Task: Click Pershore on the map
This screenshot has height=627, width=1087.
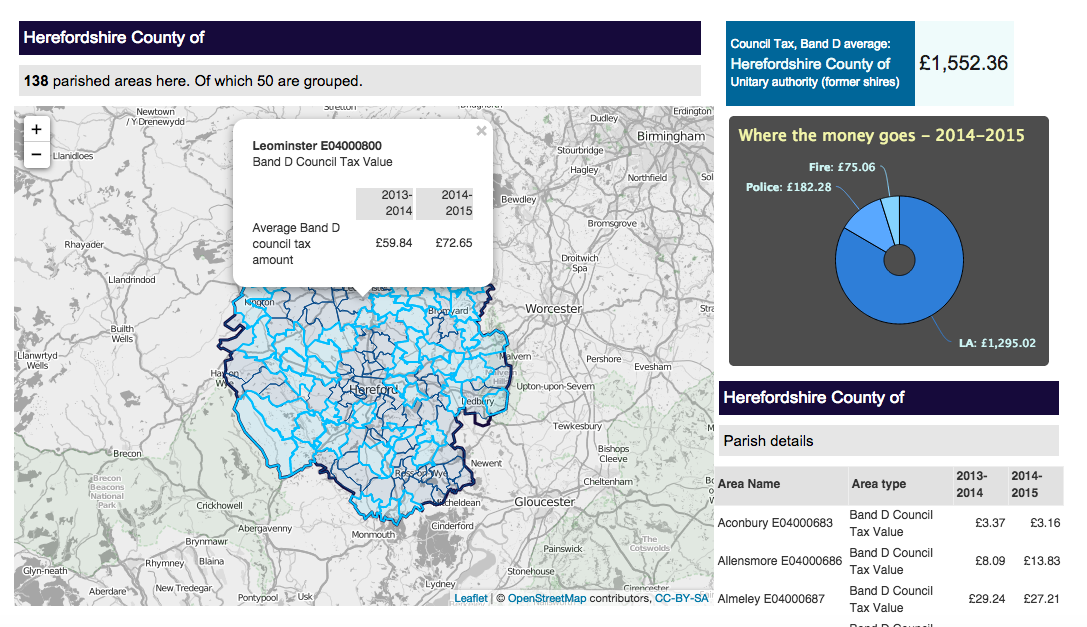Action: [x=604, y=359]
